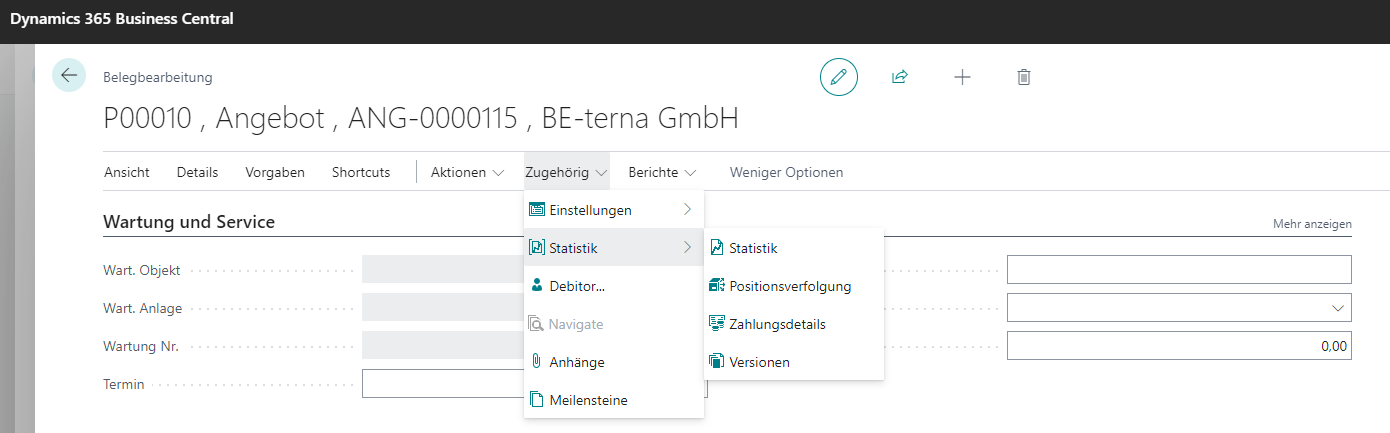
Task: Expand the Aktionen dropdown menu
Action: [x=467, y=172]
